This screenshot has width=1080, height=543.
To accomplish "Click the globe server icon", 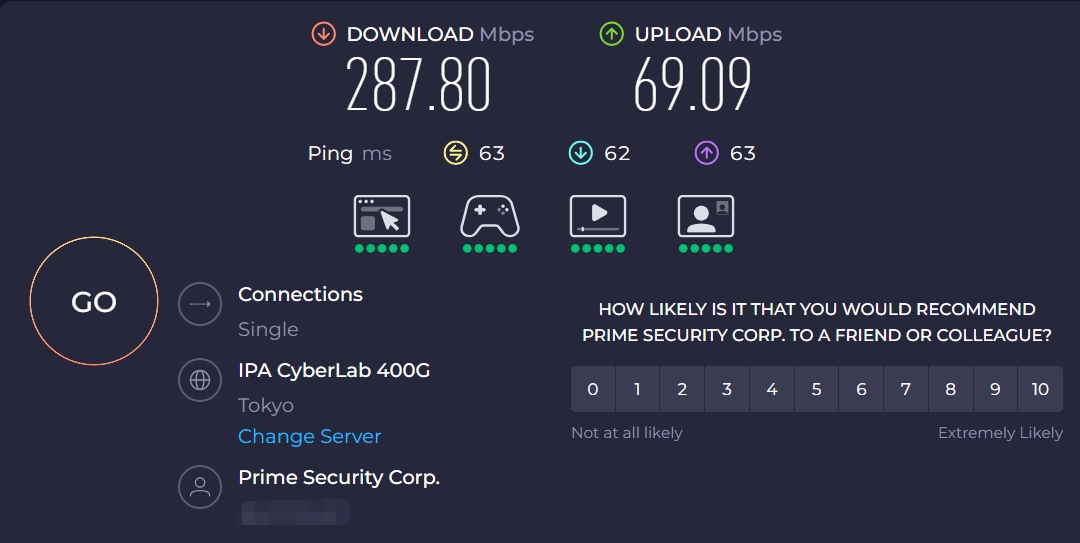I will click(200, 380).
